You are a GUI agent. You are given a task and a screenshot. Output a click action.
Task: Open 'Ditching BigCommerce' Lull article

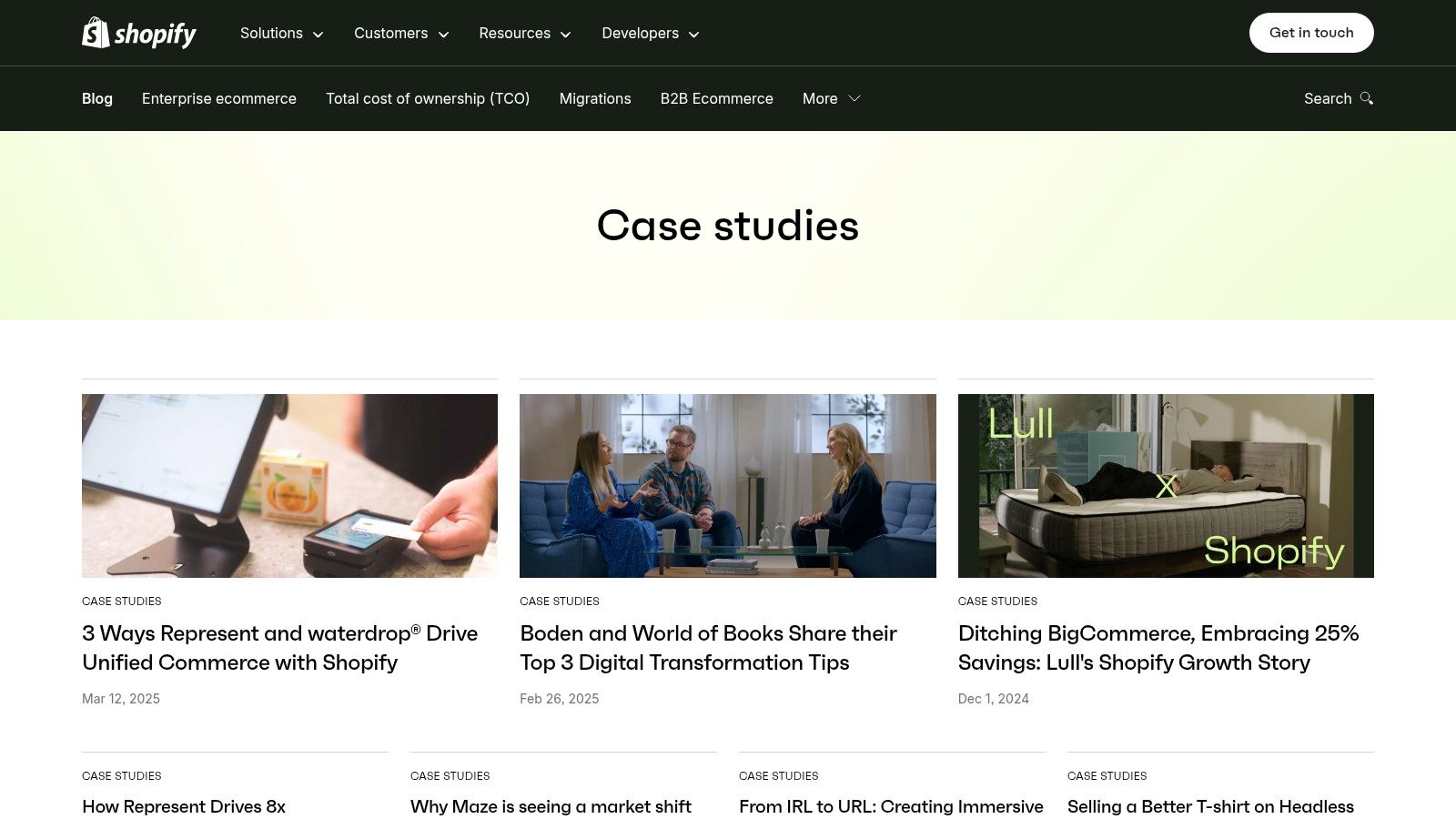[x=1158, y=648]
